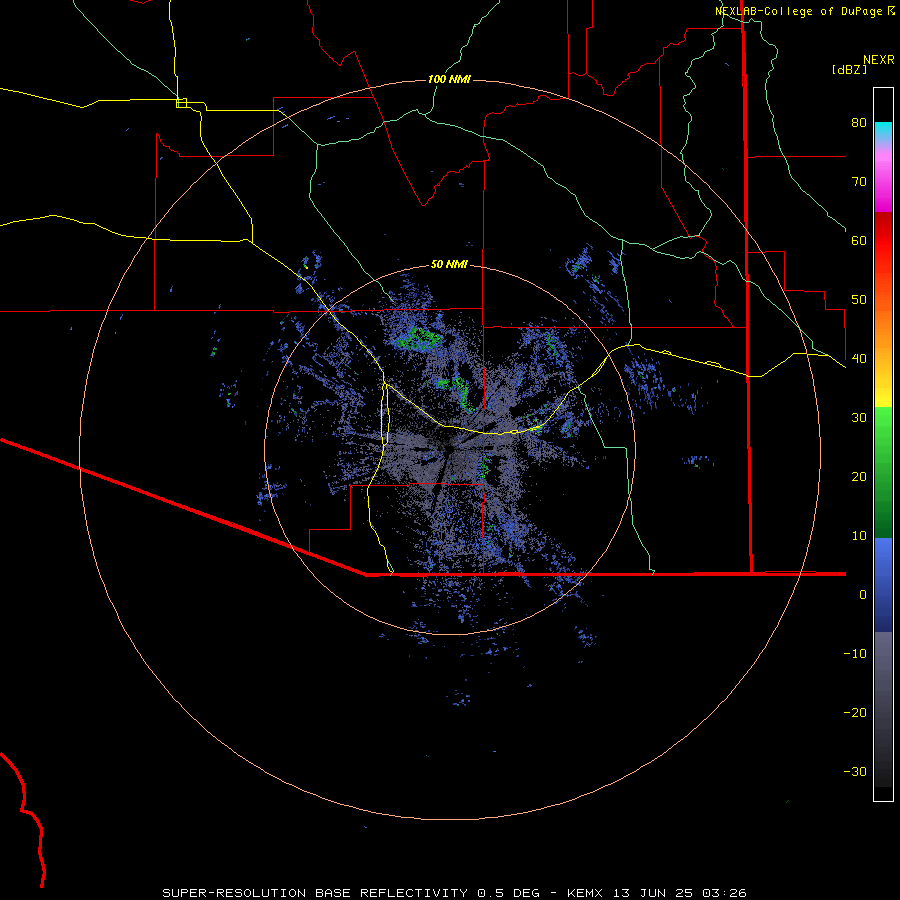The height and width of the screenshot is (900, 900).
Task: Click the -20 value on the dBZ scale
Action: tap(855, 713)
